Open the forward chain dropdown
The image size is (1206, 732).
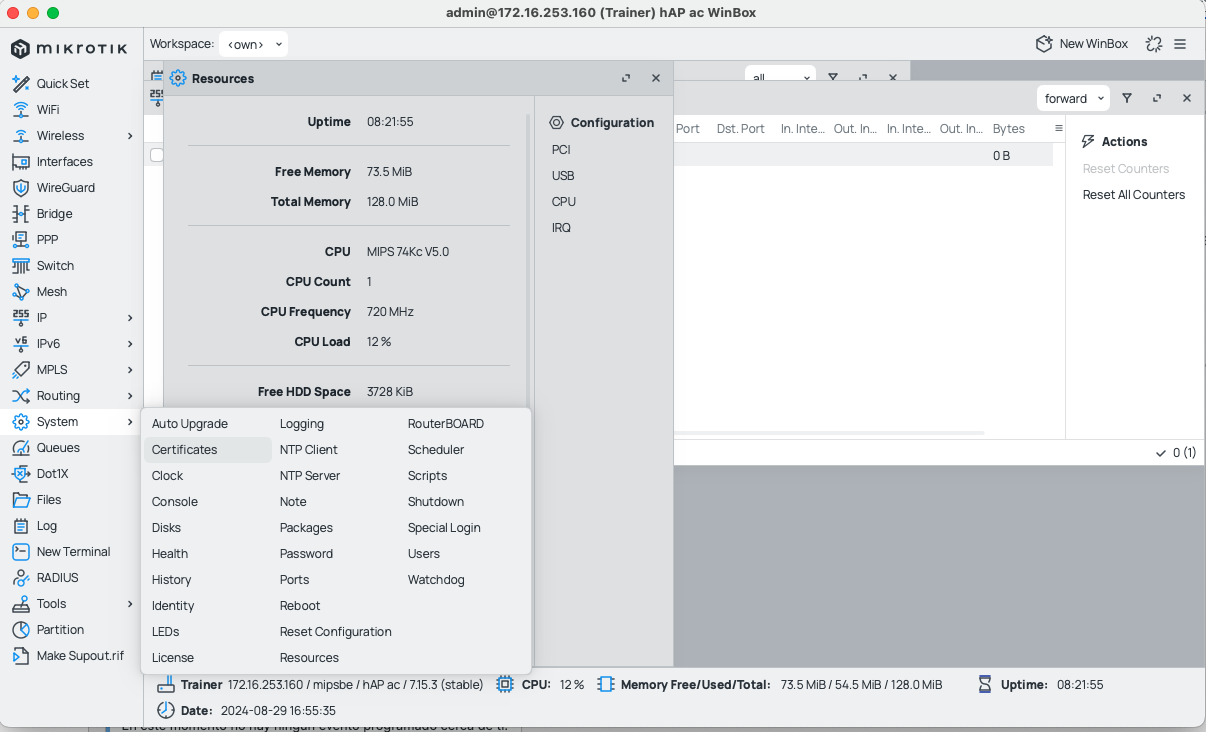pos(1072,98)
